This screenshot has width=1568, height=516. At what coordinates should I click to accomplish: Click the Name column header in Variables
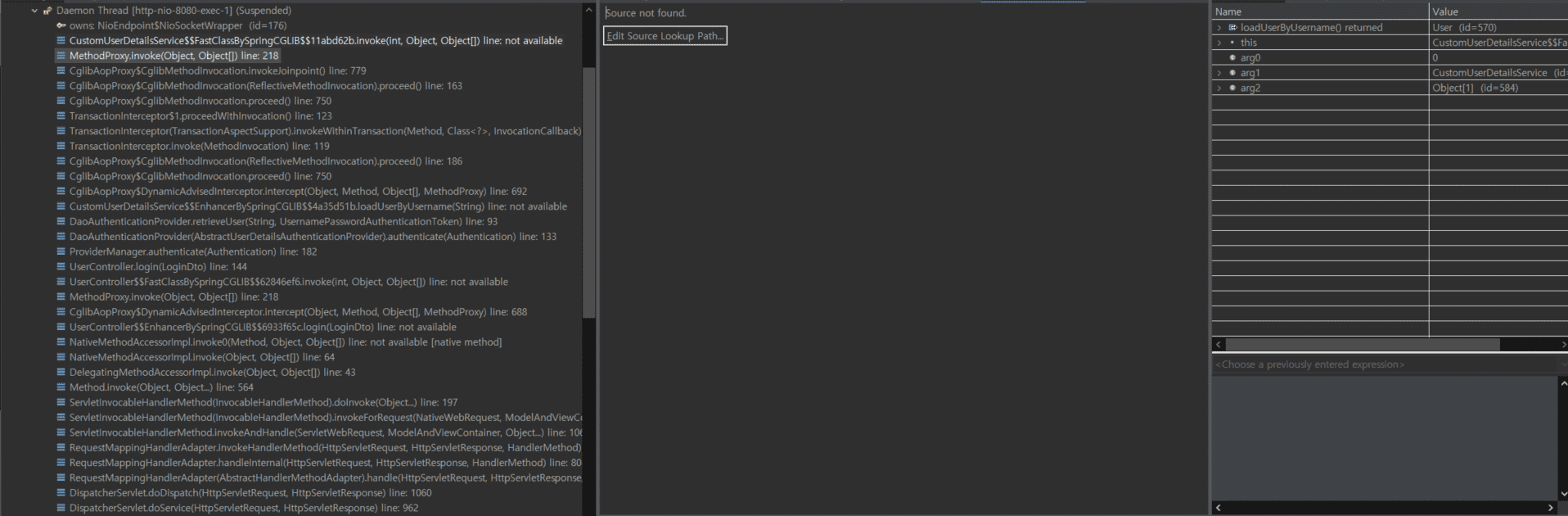(x=1320, y=11)
